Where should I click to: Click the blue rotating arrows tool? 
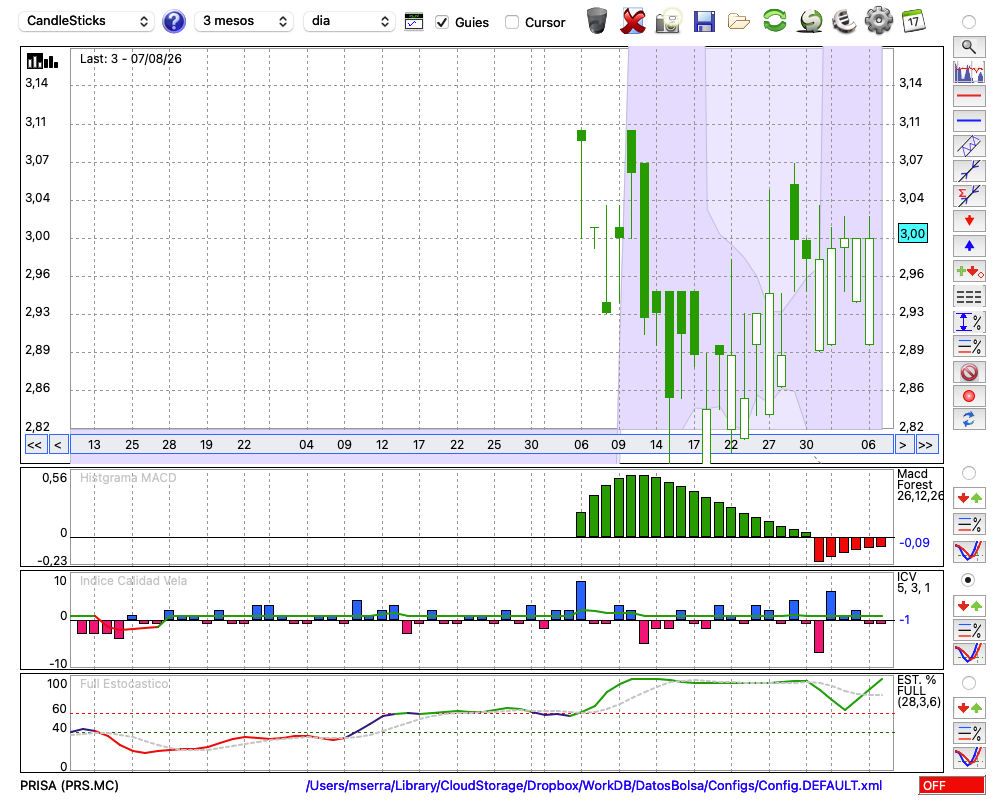tap(969, 420)
